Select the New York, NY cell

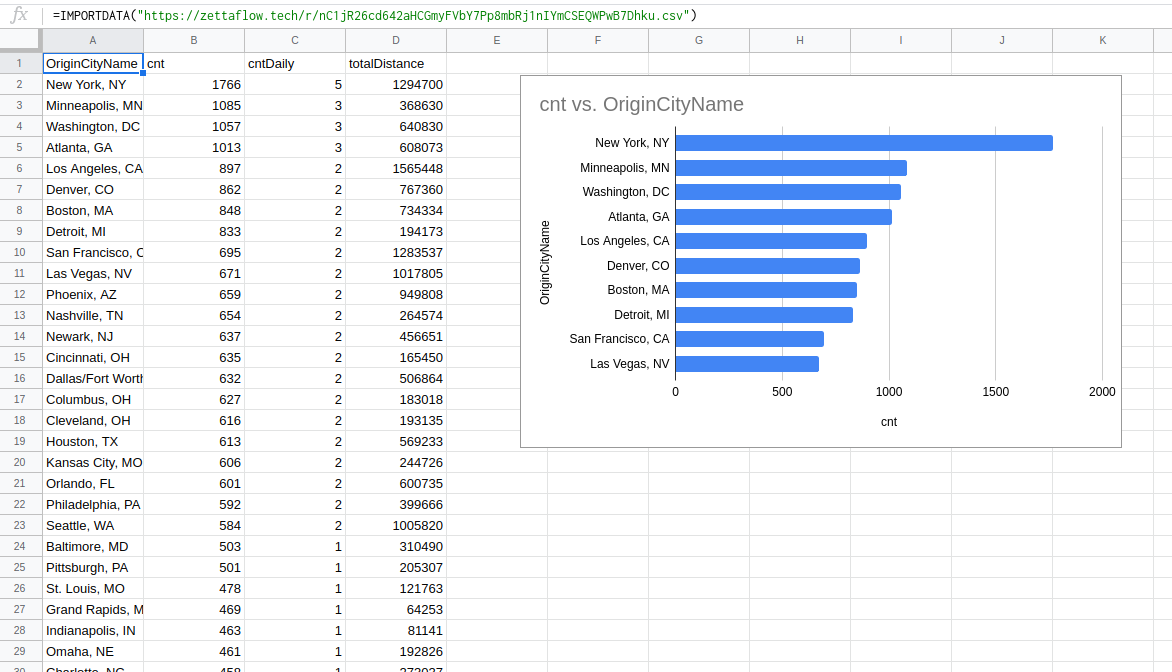[92, 84]
